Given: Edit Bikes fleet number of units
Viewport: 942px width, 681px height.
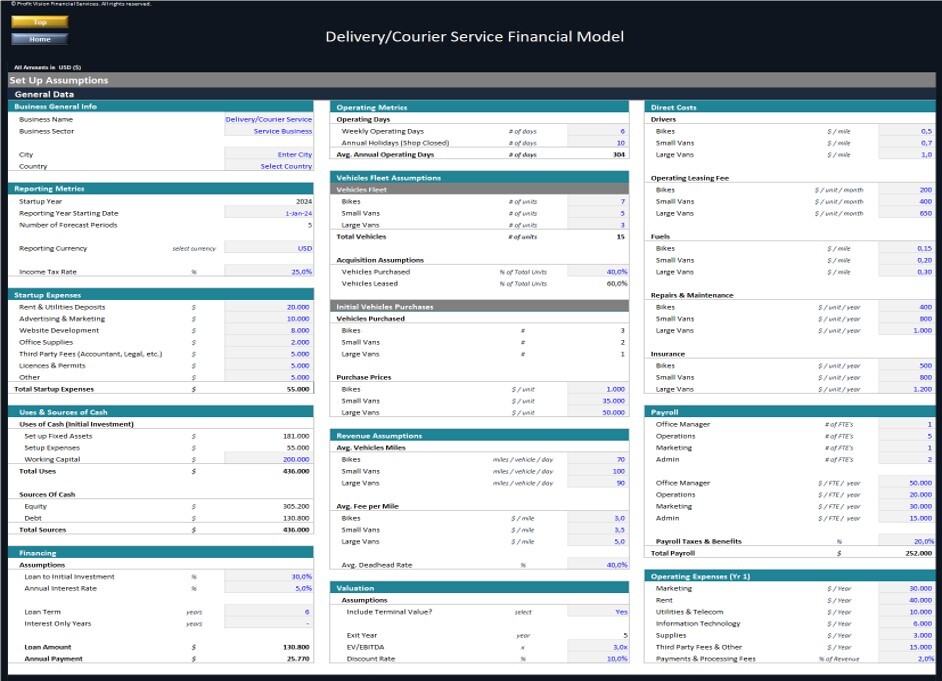Looking at the screenshot, I should (597, 201).
